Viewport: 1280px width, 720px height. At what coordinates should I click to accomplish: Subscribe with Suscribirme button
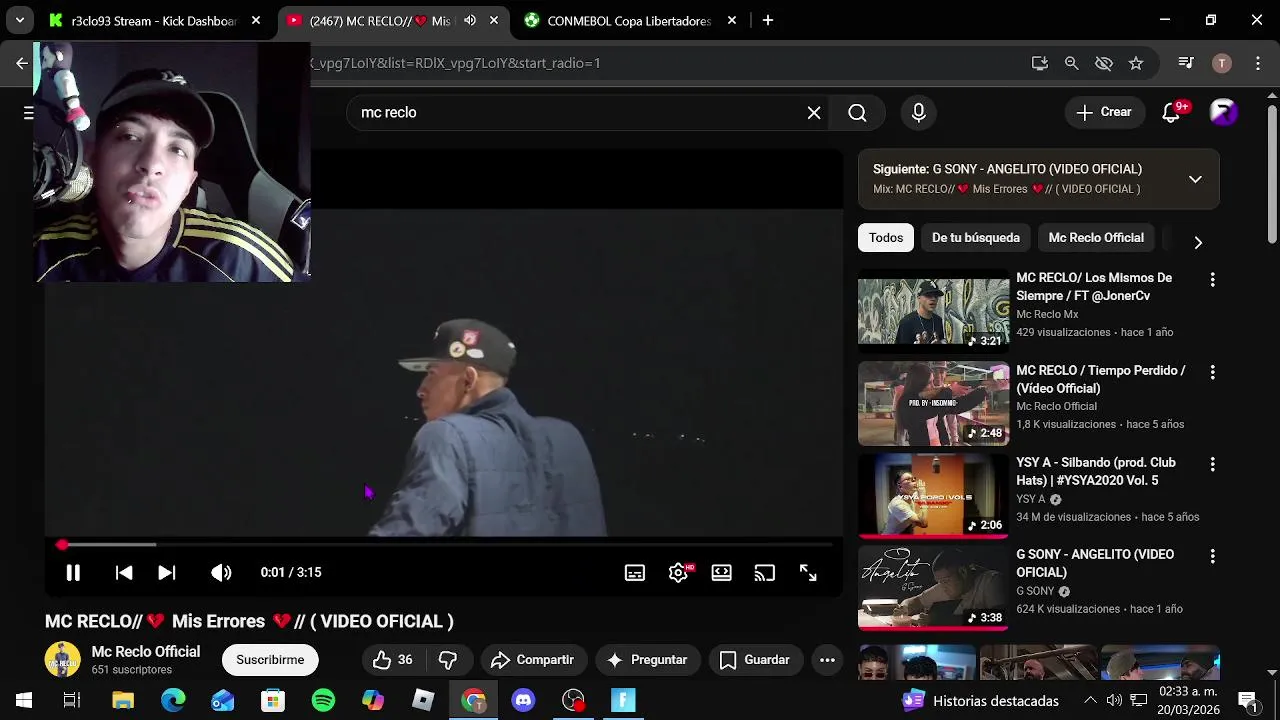[270, 660]
